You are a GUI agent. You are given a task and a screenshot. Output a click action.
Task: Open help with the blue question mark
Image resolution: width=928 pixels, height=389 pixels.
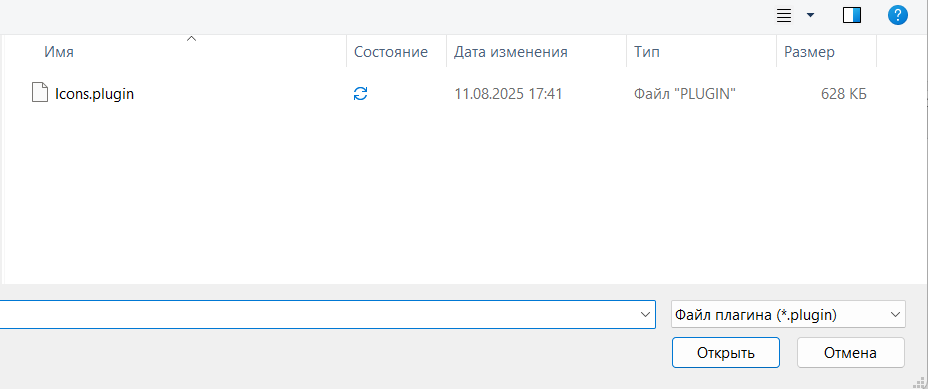pos(898,15)
